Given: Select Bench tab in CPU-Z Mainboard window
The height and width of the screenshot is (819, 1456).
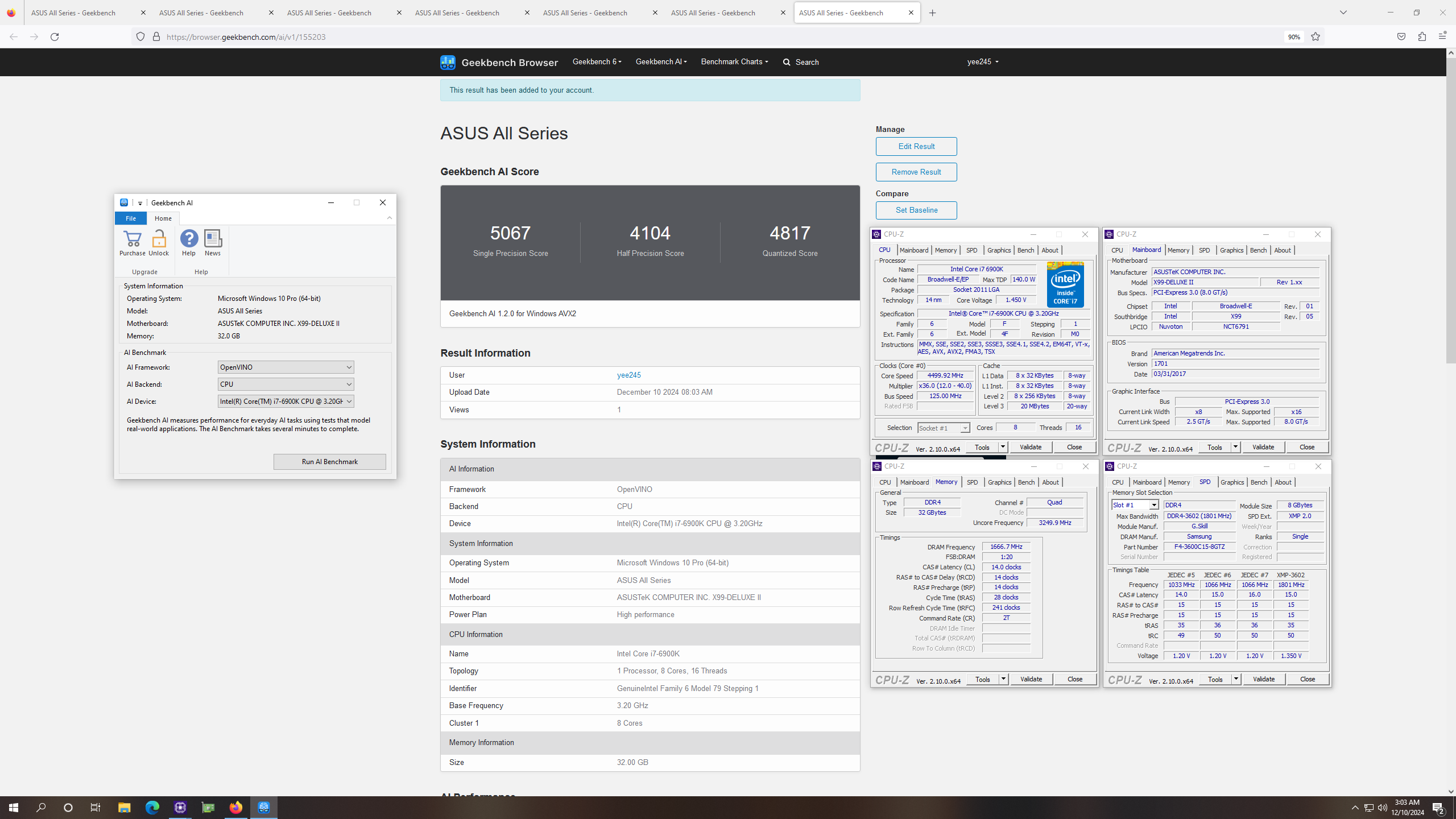Looking at the screenshot, I should [x=1258, y=250].
